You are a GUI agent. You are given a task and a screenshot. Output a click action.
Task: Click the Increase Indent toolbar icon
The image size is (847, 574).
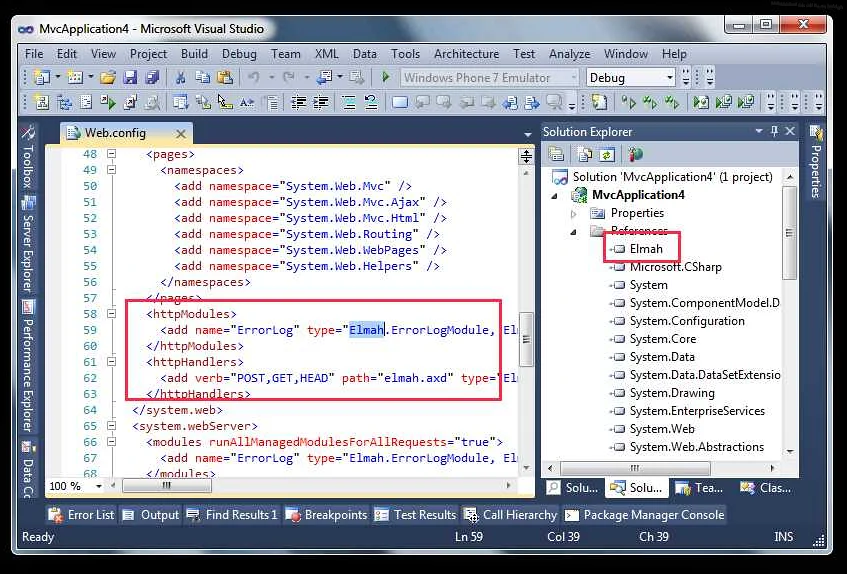click(x=321, y=102)
